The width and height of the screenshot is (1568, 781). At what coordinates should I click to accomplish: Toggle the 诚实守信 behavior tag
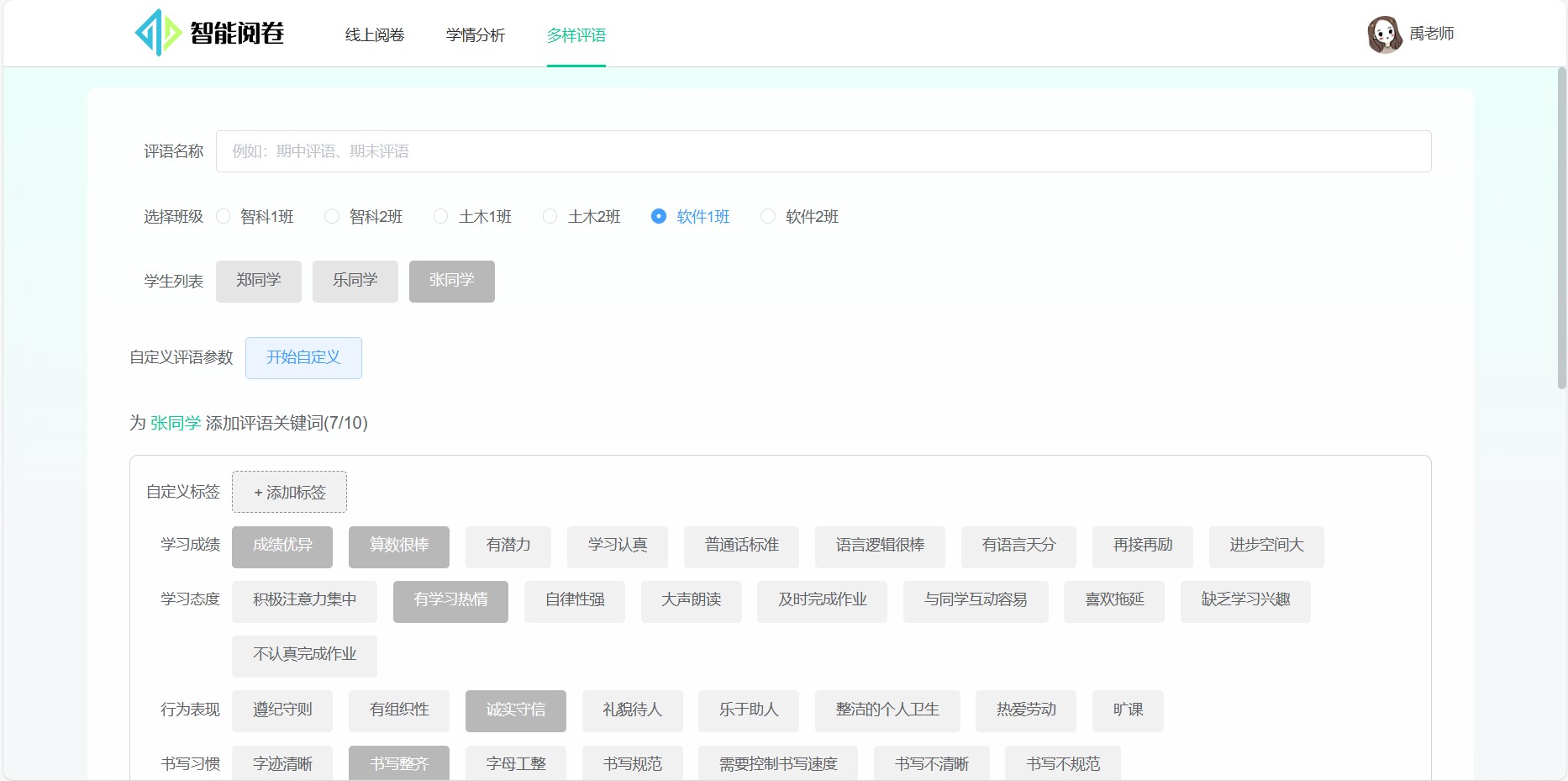click(515, 710)
